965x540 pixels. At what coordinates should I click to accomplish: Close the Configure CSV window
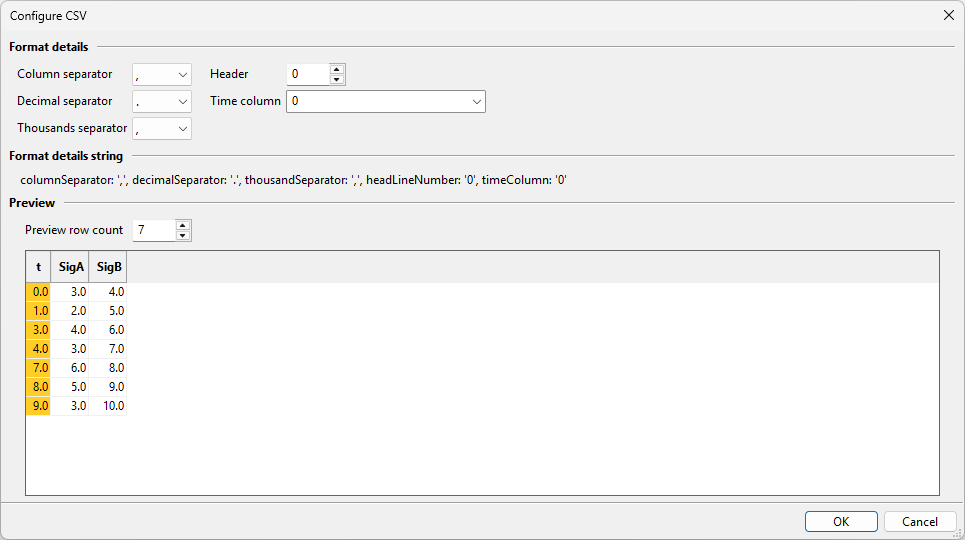pyautogui.click(x=948, y=15)
